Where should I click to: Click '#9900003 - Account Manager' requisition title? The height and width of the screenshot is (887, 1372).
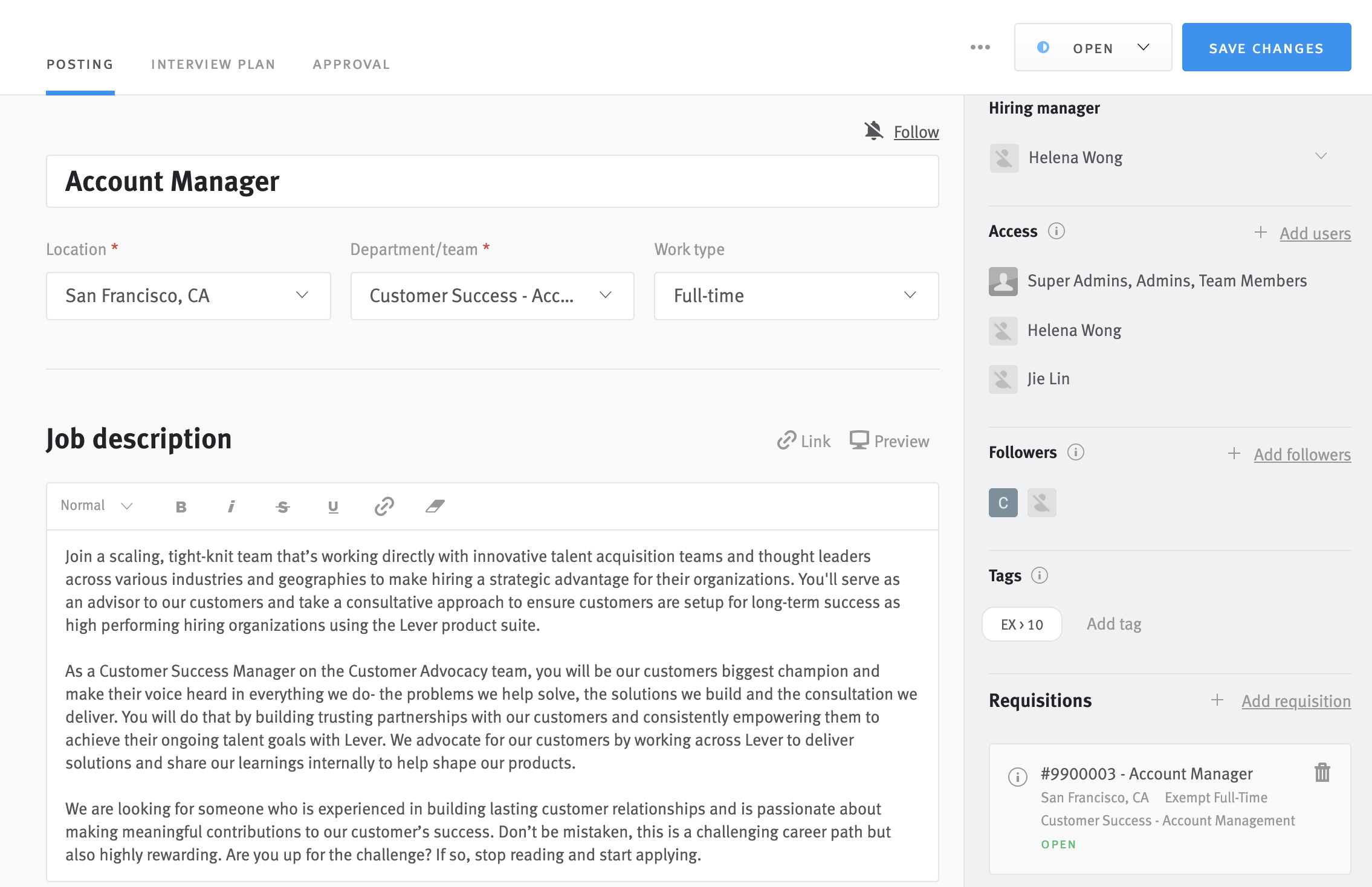1147,774
